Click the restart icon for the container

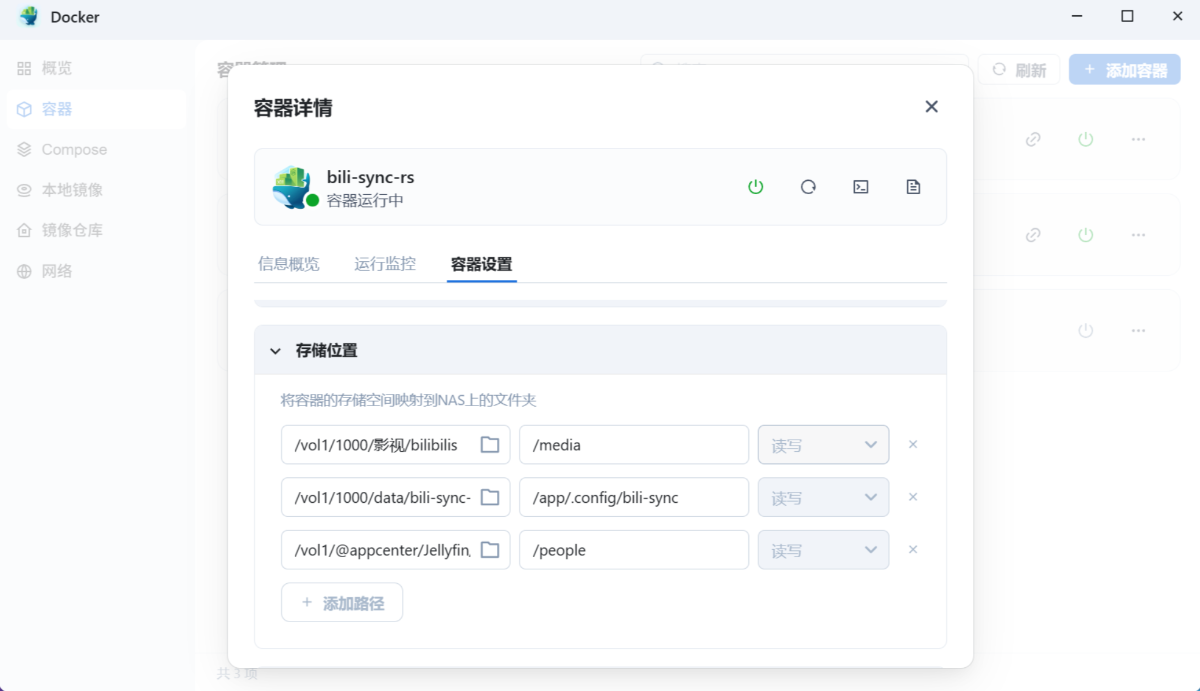(808, 186)
